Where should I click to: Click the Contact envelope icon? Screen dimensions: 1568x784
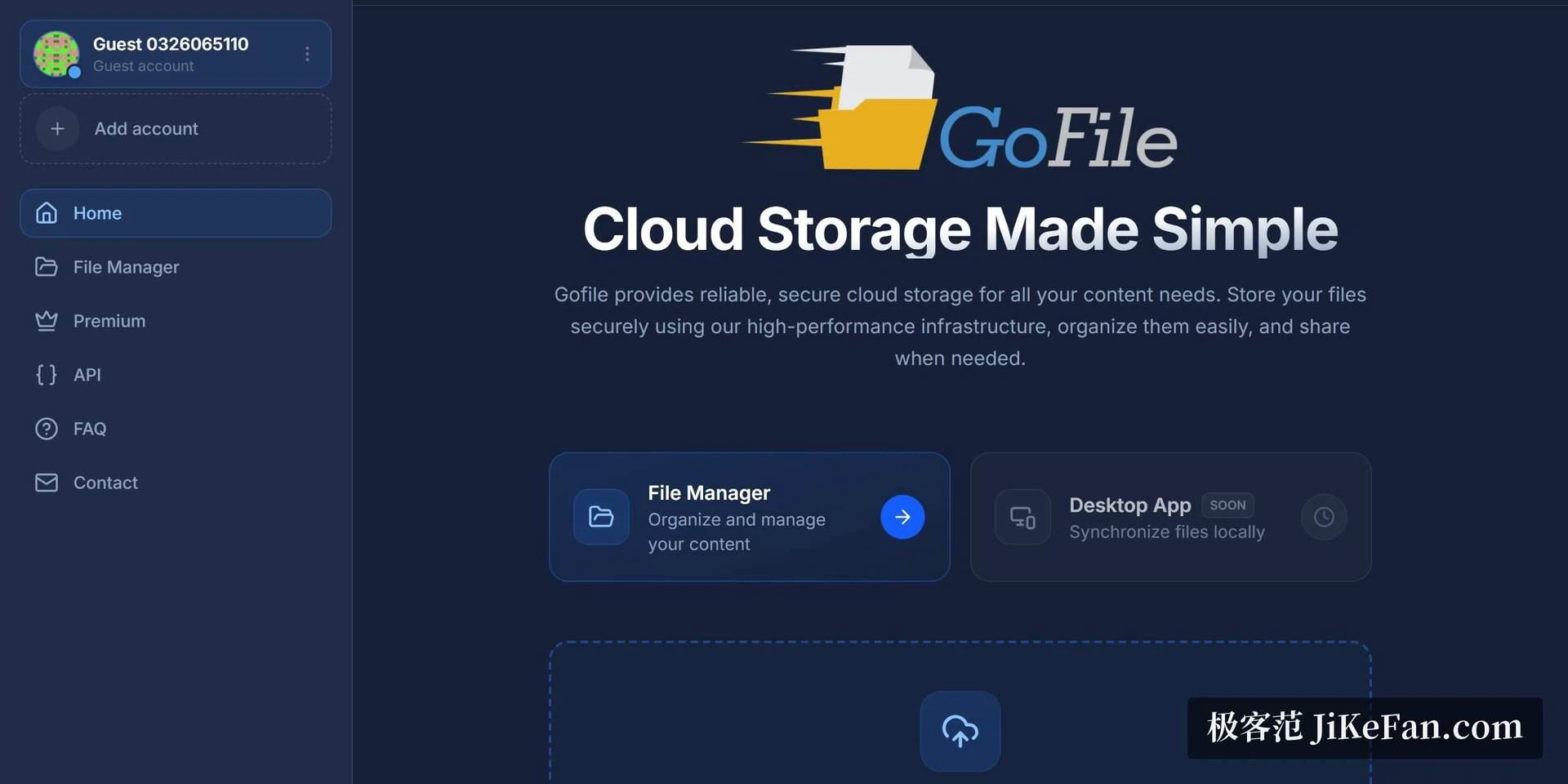(47, 483)
